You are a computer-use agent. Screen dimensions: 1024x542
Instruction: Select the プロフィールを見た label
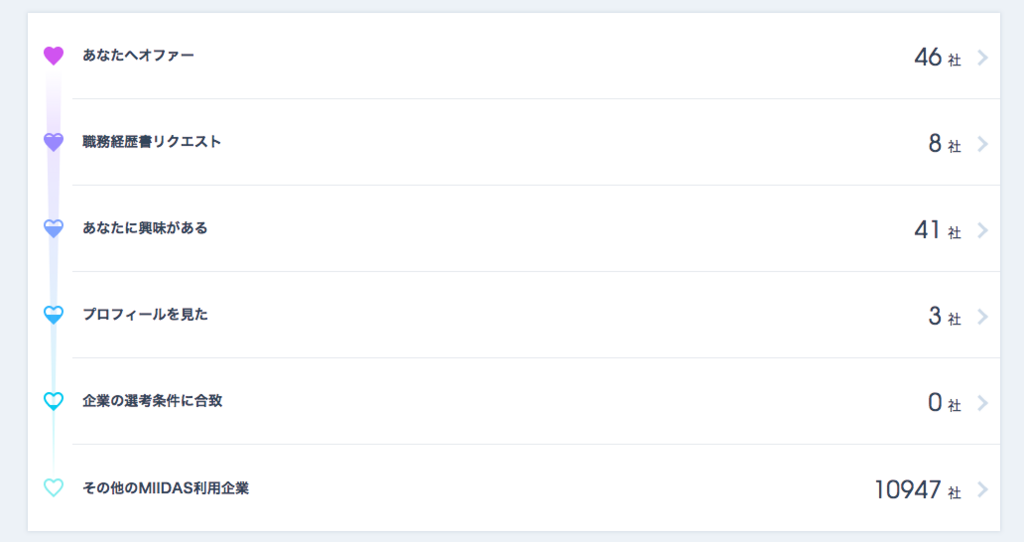click(145, 315)
